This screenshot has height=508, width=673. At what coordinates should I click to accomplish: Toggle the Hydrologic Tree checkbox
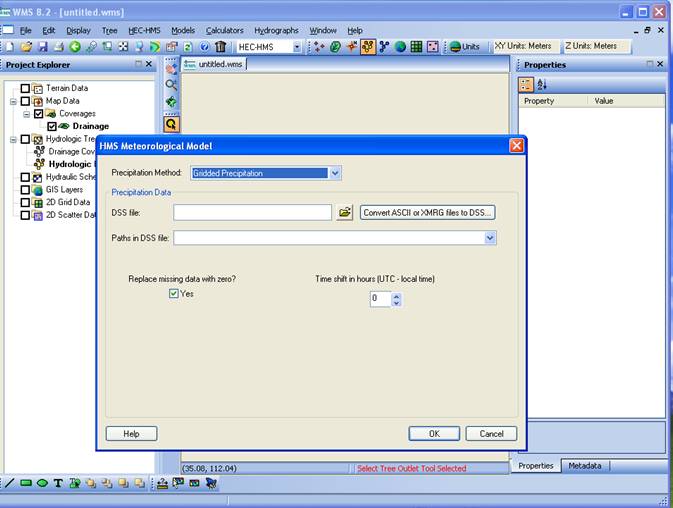pyautogui.click(x=25, y=139)
